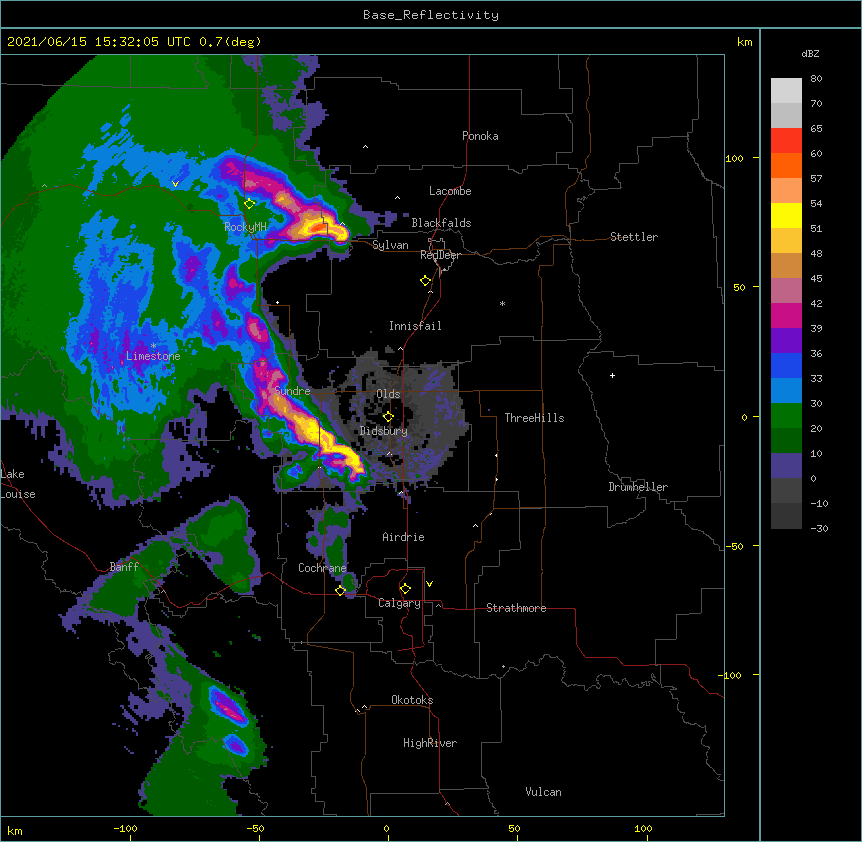Click the Innisfail label

[x=415, y=326]
